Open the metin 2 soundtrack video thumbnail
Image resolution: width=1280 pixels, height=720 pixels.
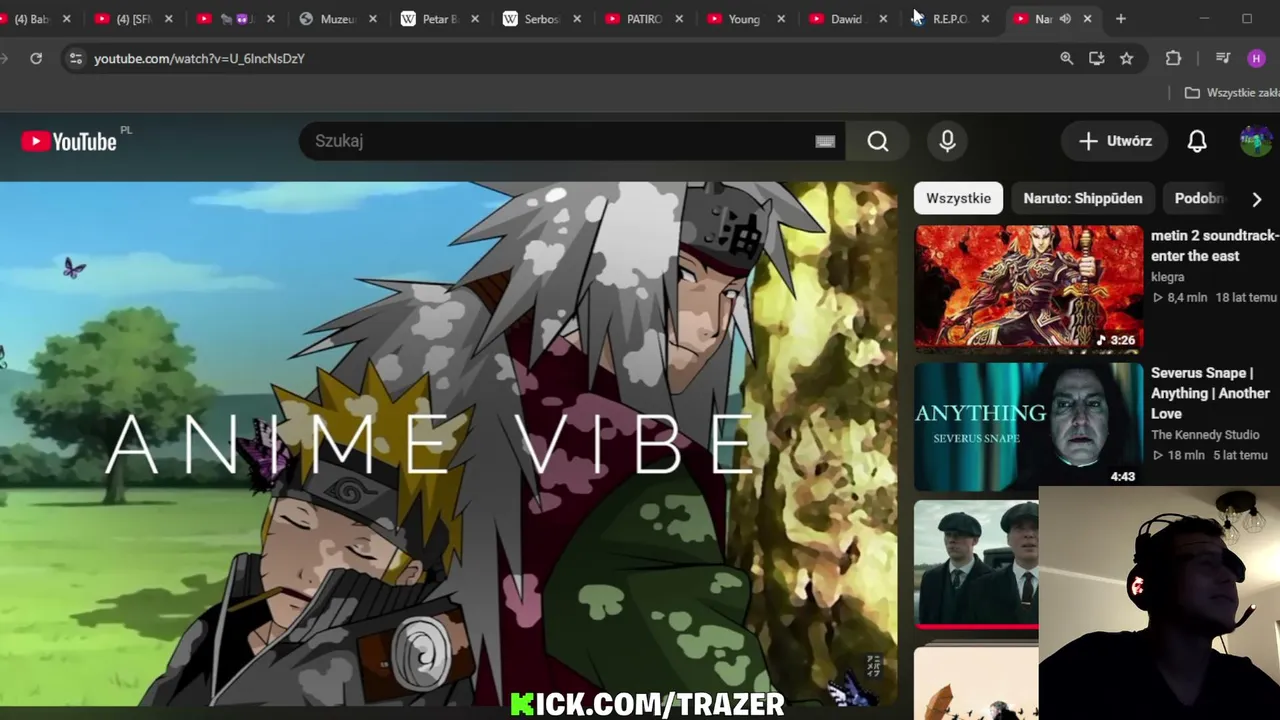tap(1029, 289)
